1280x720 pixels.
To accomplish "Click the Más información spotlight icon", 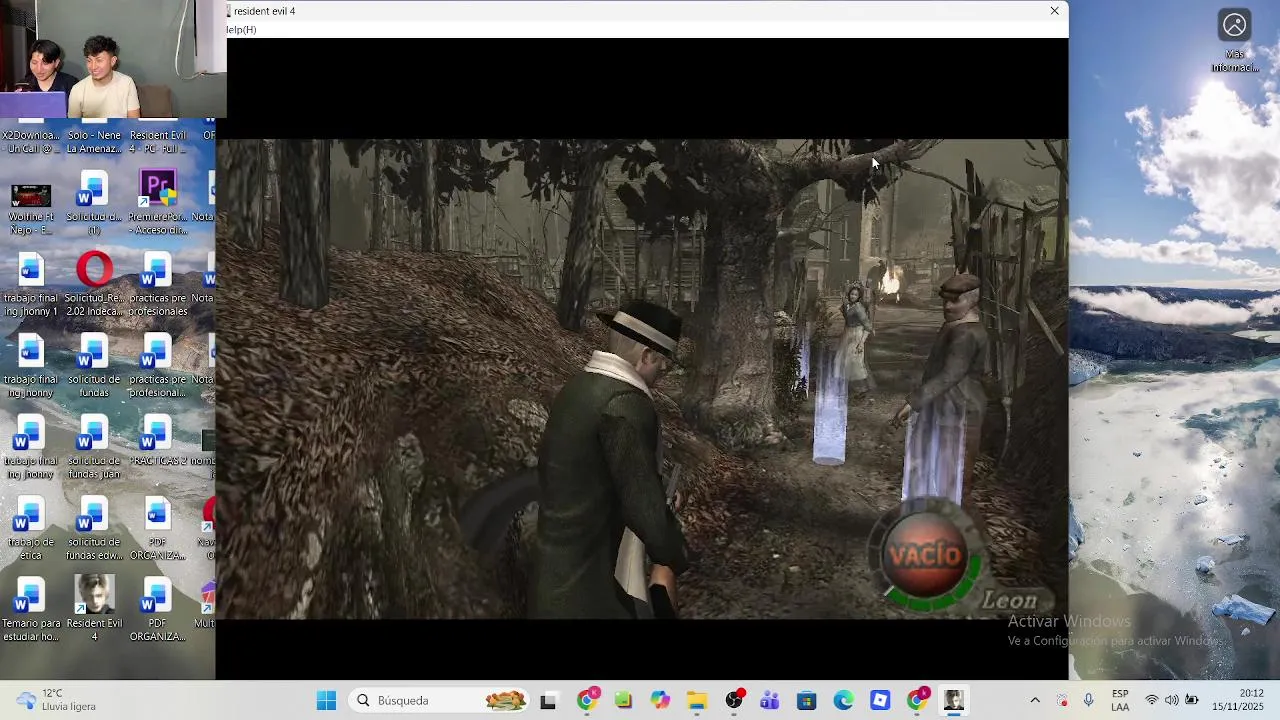I will [x=1235, y=41].
